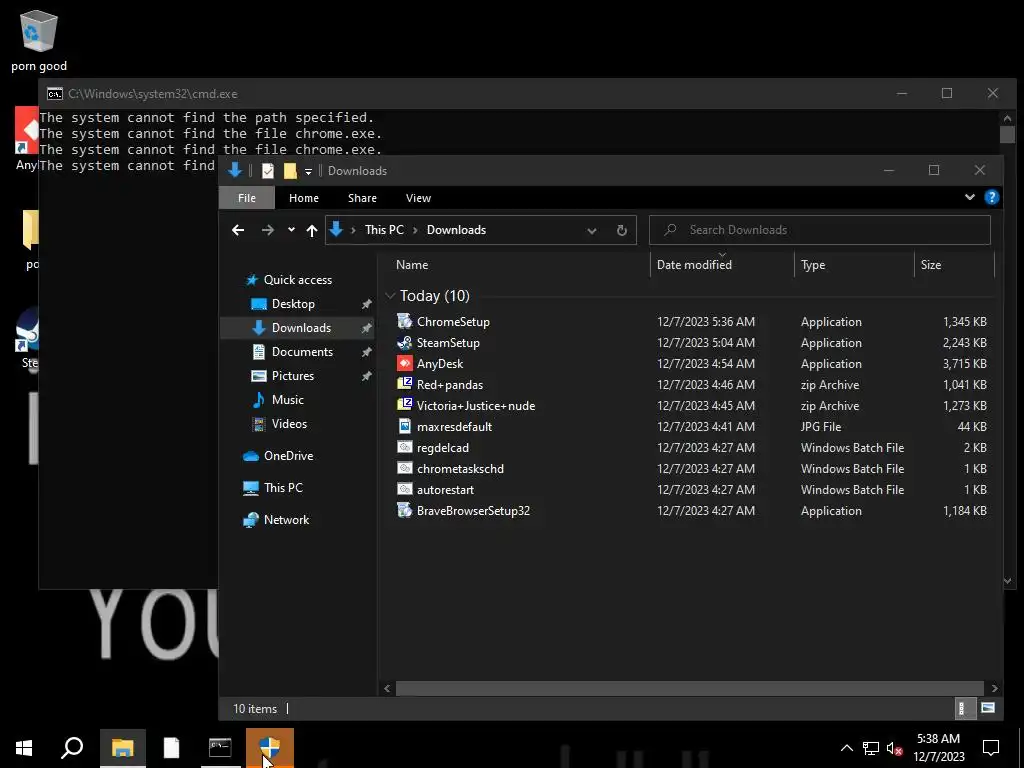Switch to the Home ribbon tab
Viewport: 1024px width, 768px height.
click(304, 198)
